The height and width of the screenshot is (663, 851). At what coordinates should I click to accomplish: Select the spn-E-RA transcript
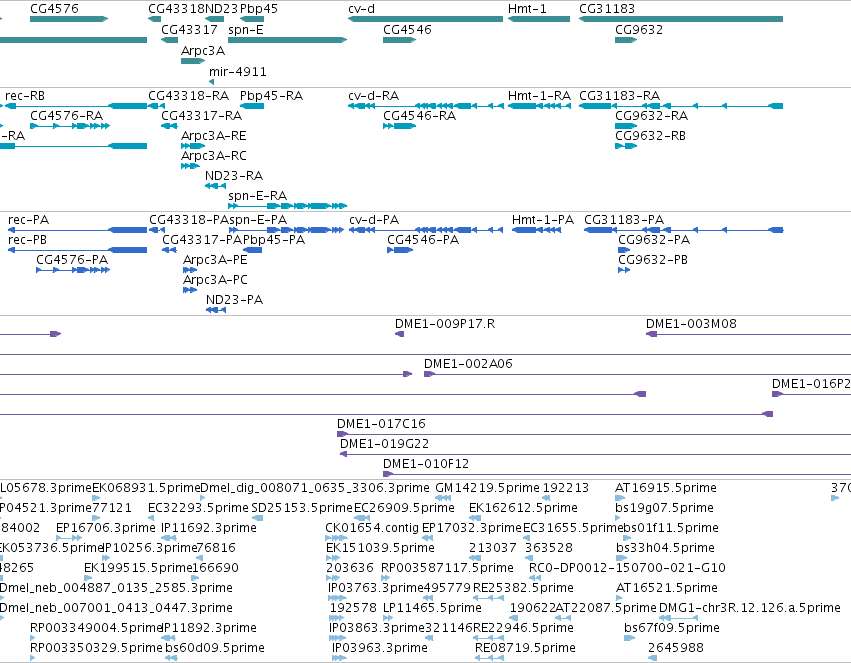pyautogui.click(x=288, y=206)
